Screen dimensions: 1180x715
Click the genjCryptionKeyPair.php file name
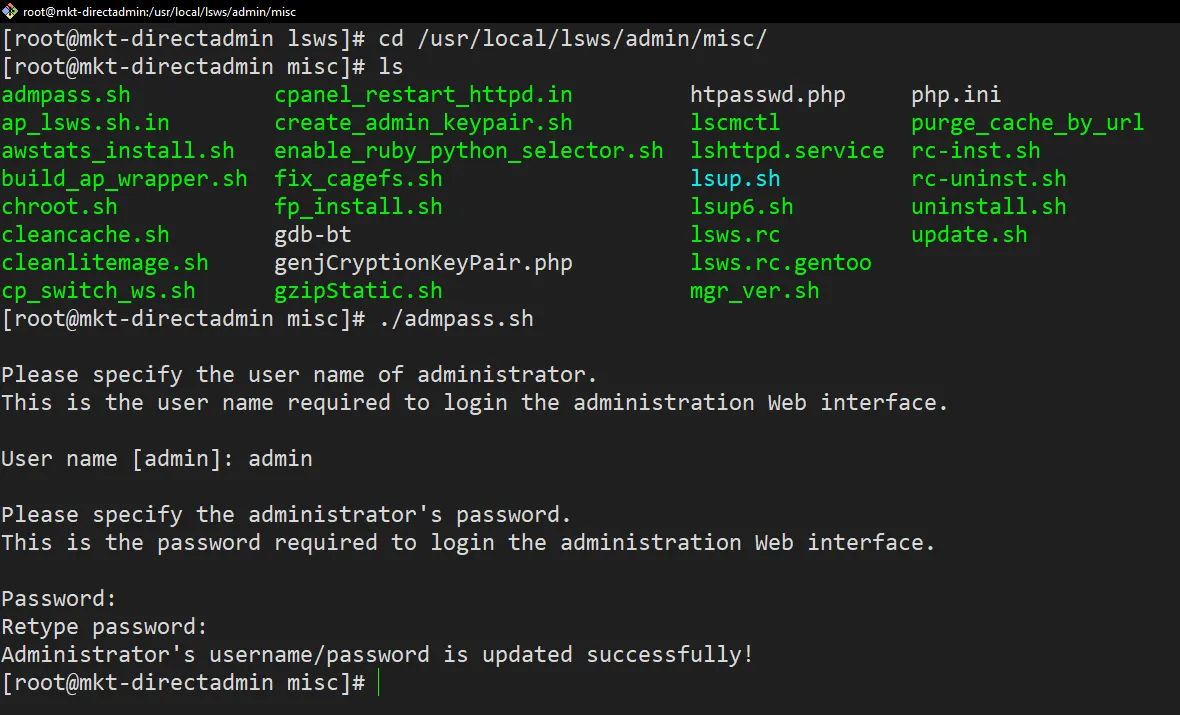pyautogui.click(x=424, y=263)
